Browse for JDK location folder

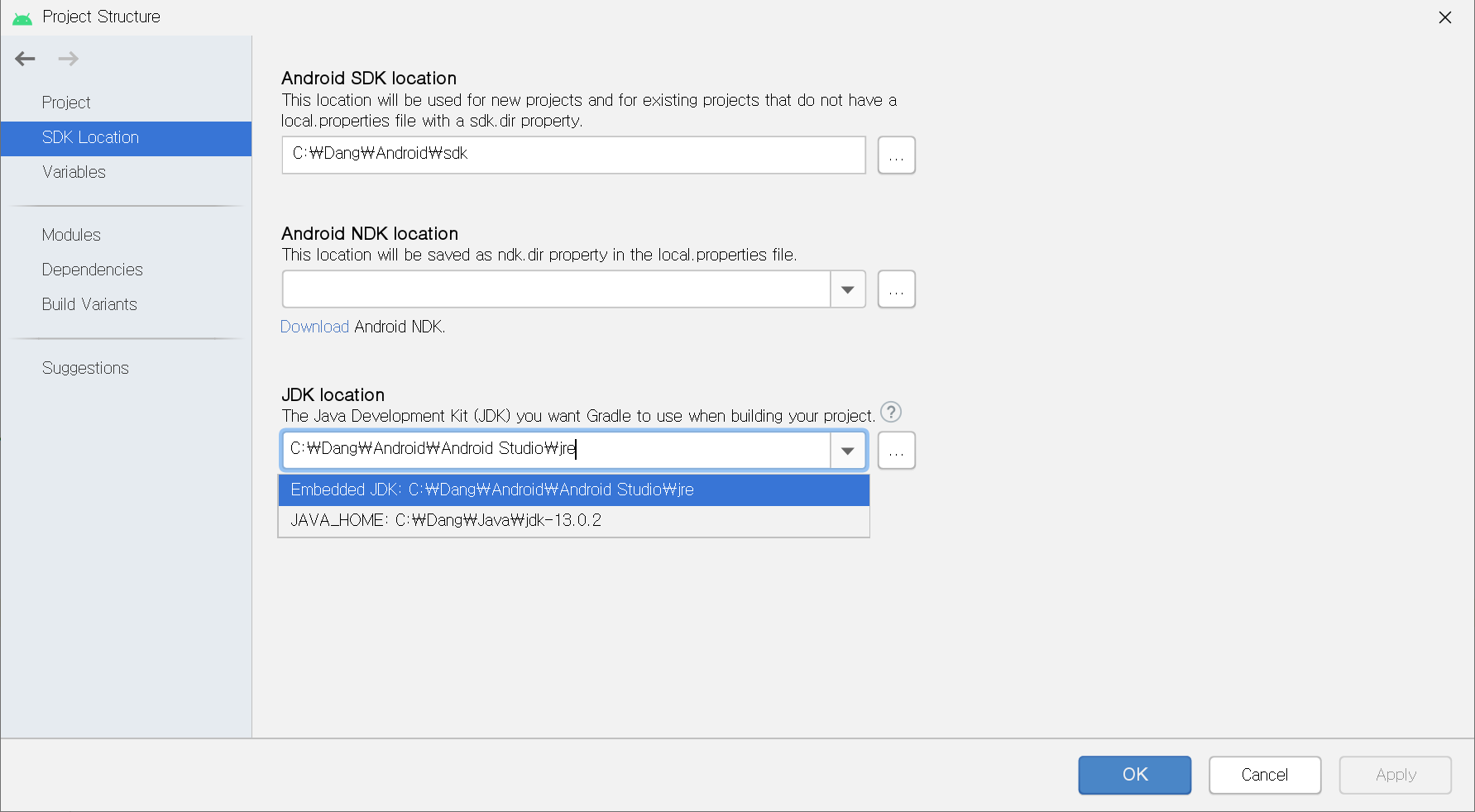(x=896, y=451)
